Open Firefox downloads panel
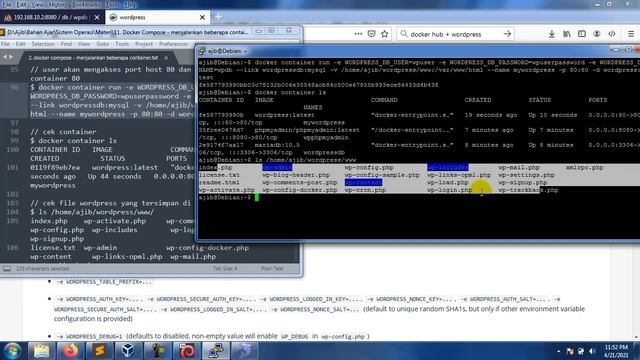The height and width of the screenshot is (360, 640). click(551, 34)
